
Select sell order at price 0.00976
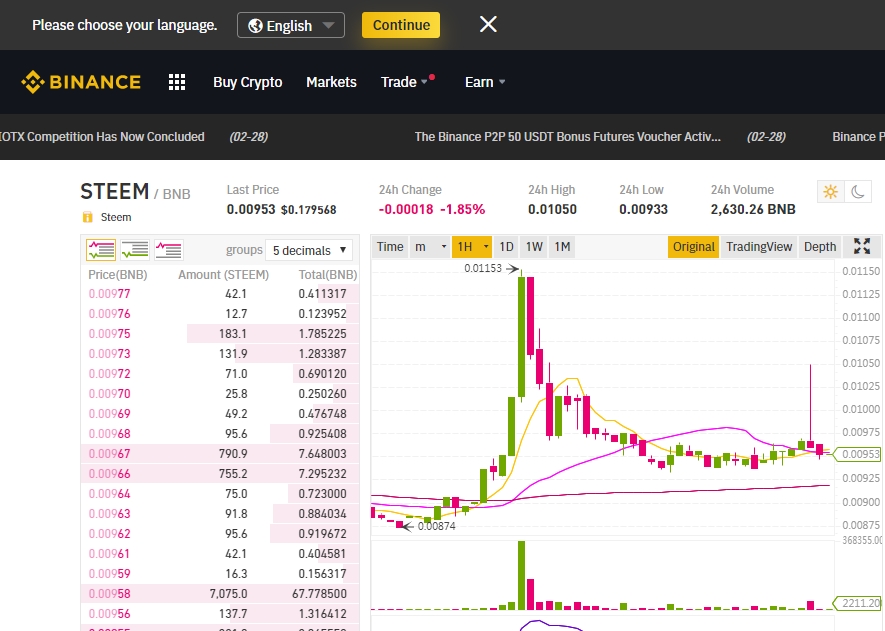220,314
